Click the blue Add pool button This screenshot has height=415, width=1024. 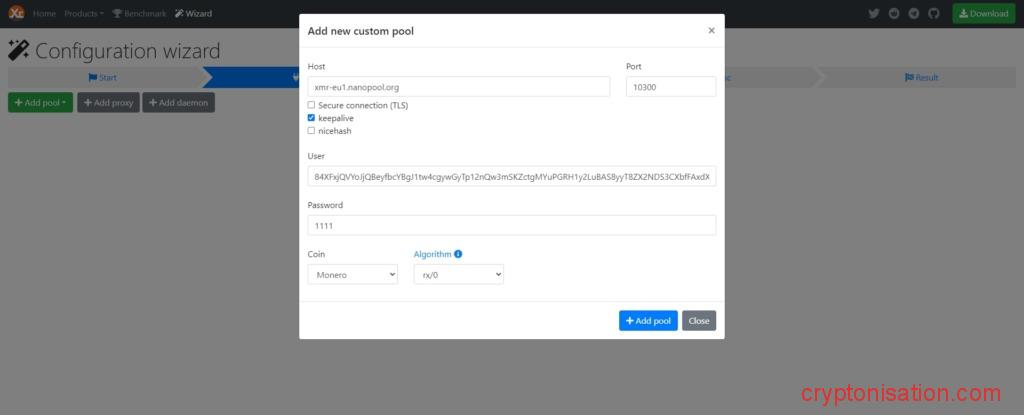pos(648,321)
